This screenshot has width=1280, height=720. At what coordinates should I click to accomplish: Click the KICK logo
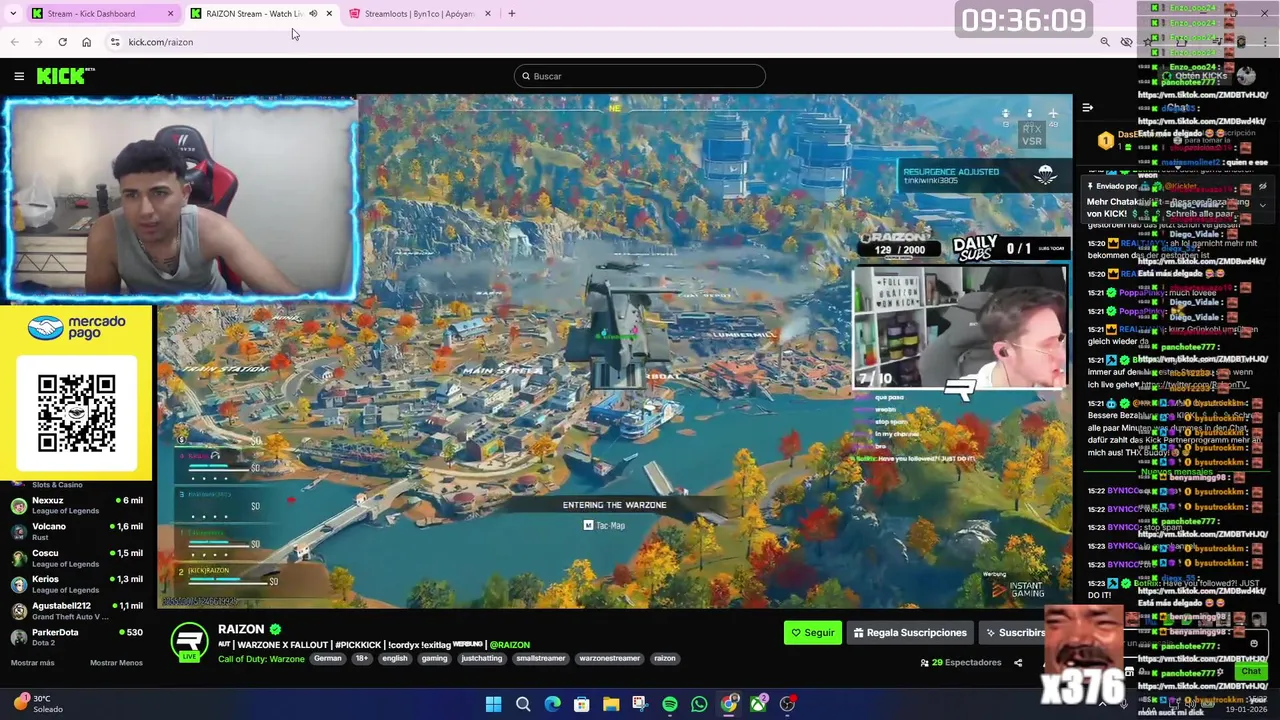(66, 76)
